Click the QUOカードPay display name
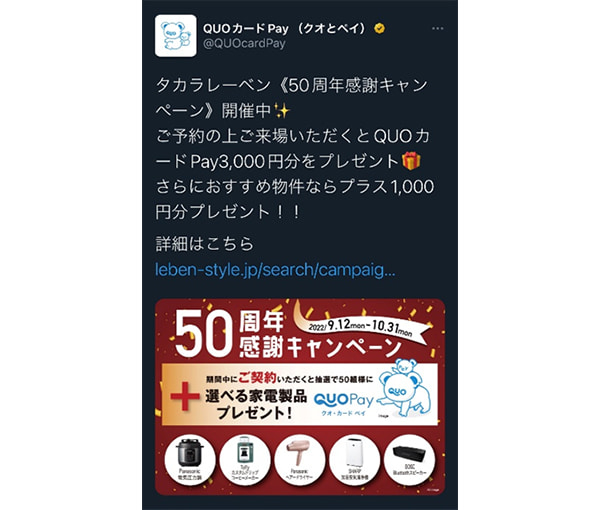600x510 pixels. coord(285,28)
